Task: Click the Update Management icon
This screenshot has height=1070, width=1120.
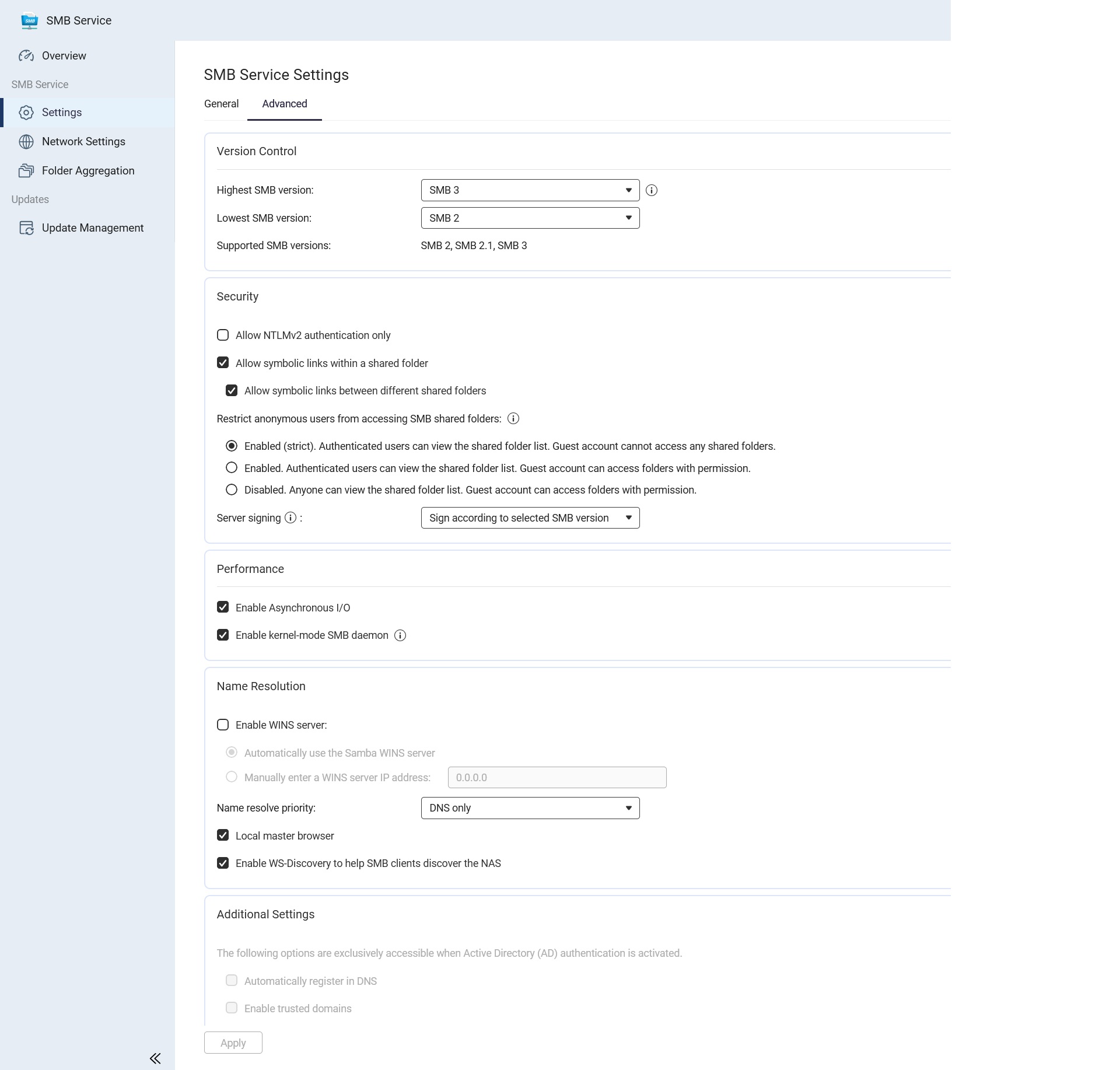Action: point(26,228)
